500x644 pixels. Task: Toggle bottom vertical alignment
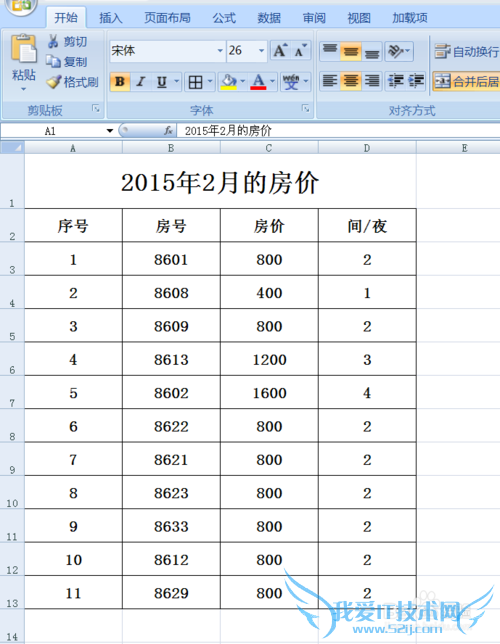pyautogui.click(x=372, y=51)
